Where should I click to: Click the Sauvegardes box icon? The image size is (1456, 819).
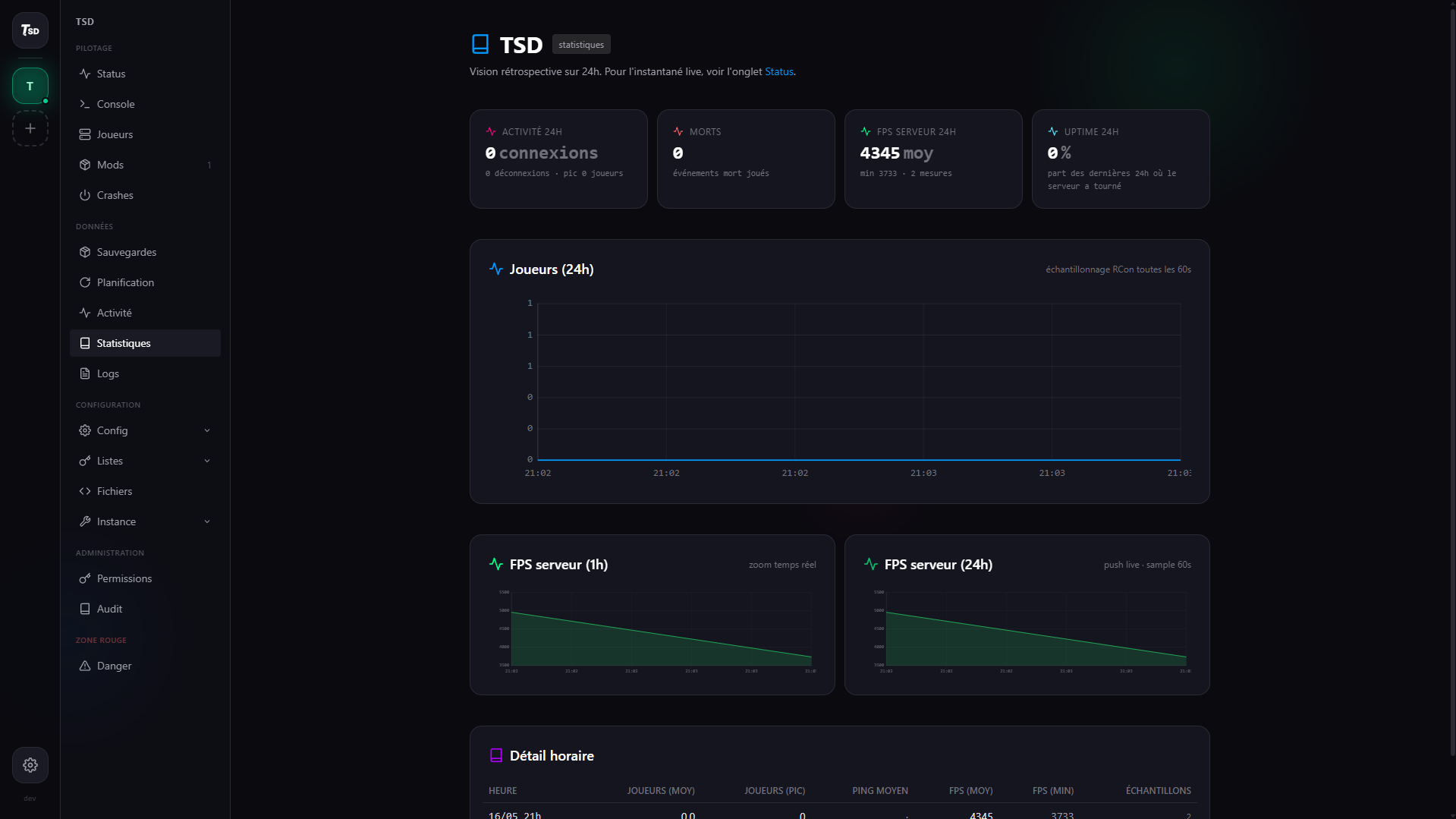(x=85, y=252)
